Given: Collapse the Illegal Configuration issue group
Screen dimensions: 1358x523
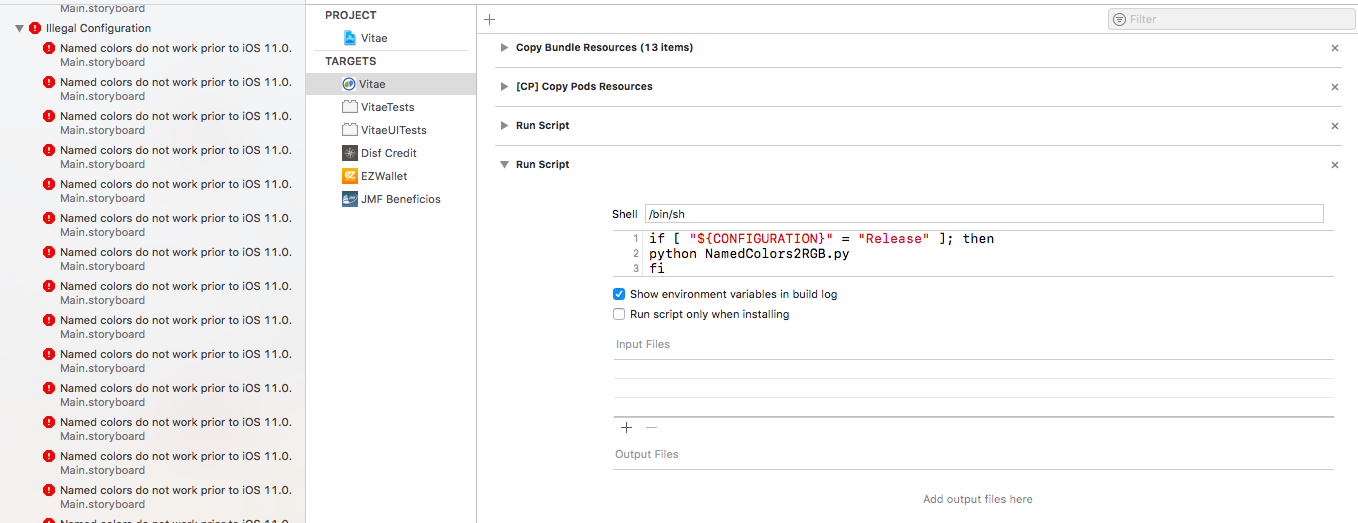Looking at the screenshot, I should coord(19,29).
